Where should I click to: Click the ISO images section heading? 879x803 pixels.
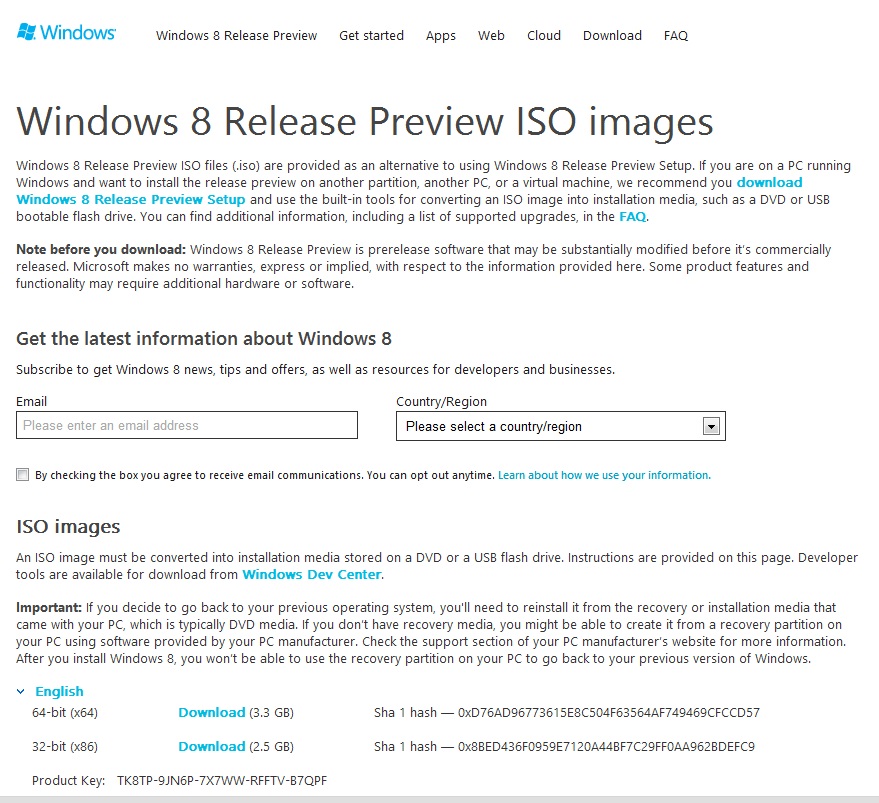tap(68, 527)
